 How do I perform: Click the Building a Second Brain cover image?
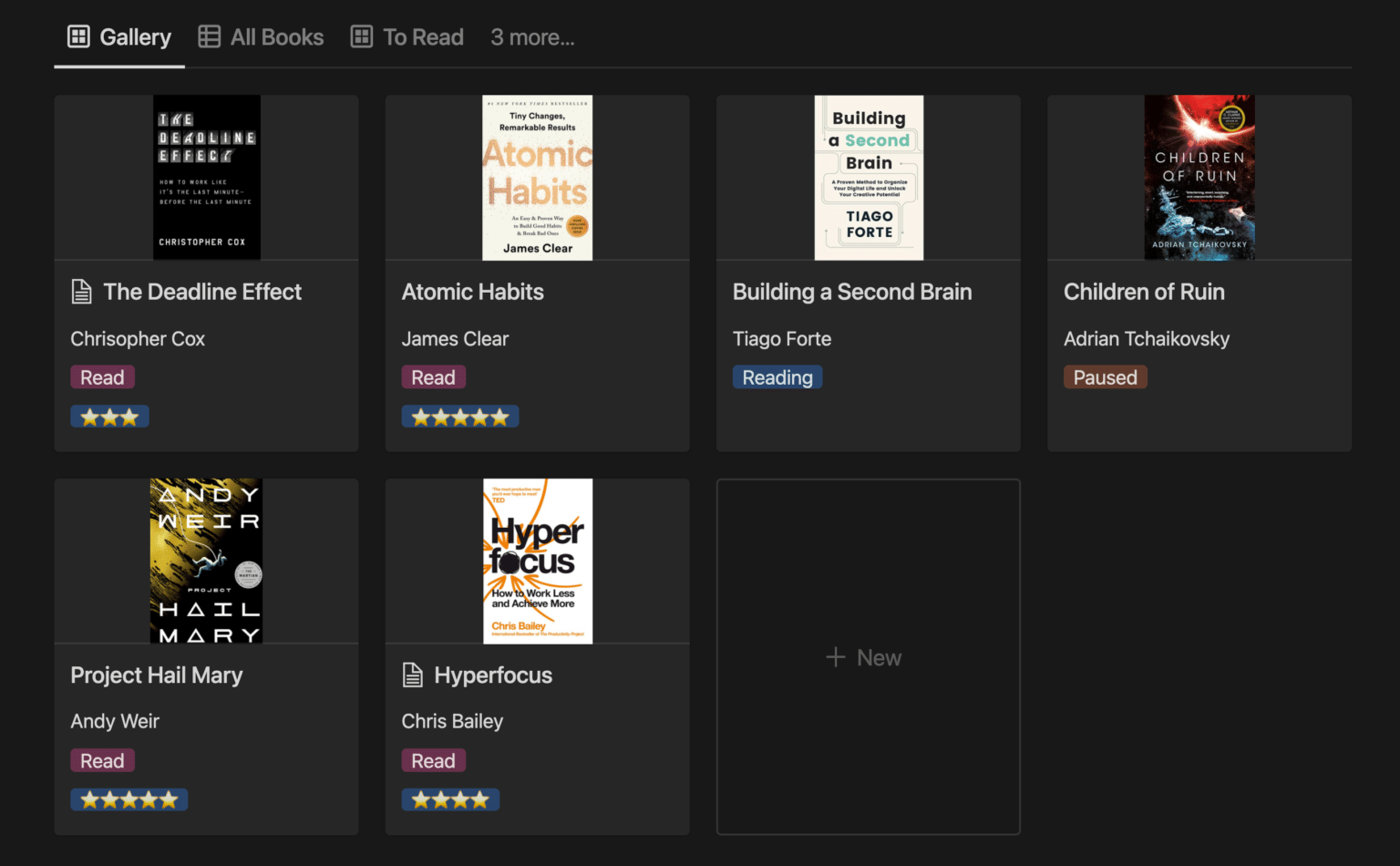[x=868, y=177]
